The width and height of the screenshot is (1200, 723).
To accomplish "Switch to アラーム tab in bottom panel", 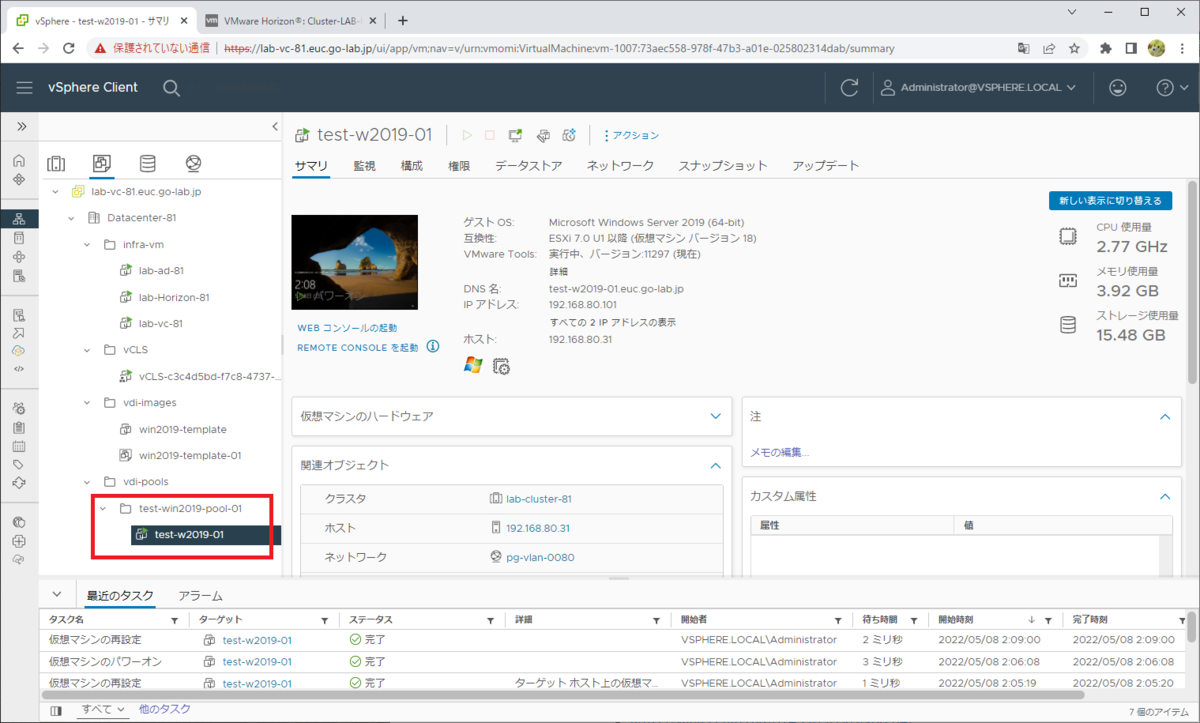I will coord(200,596).
